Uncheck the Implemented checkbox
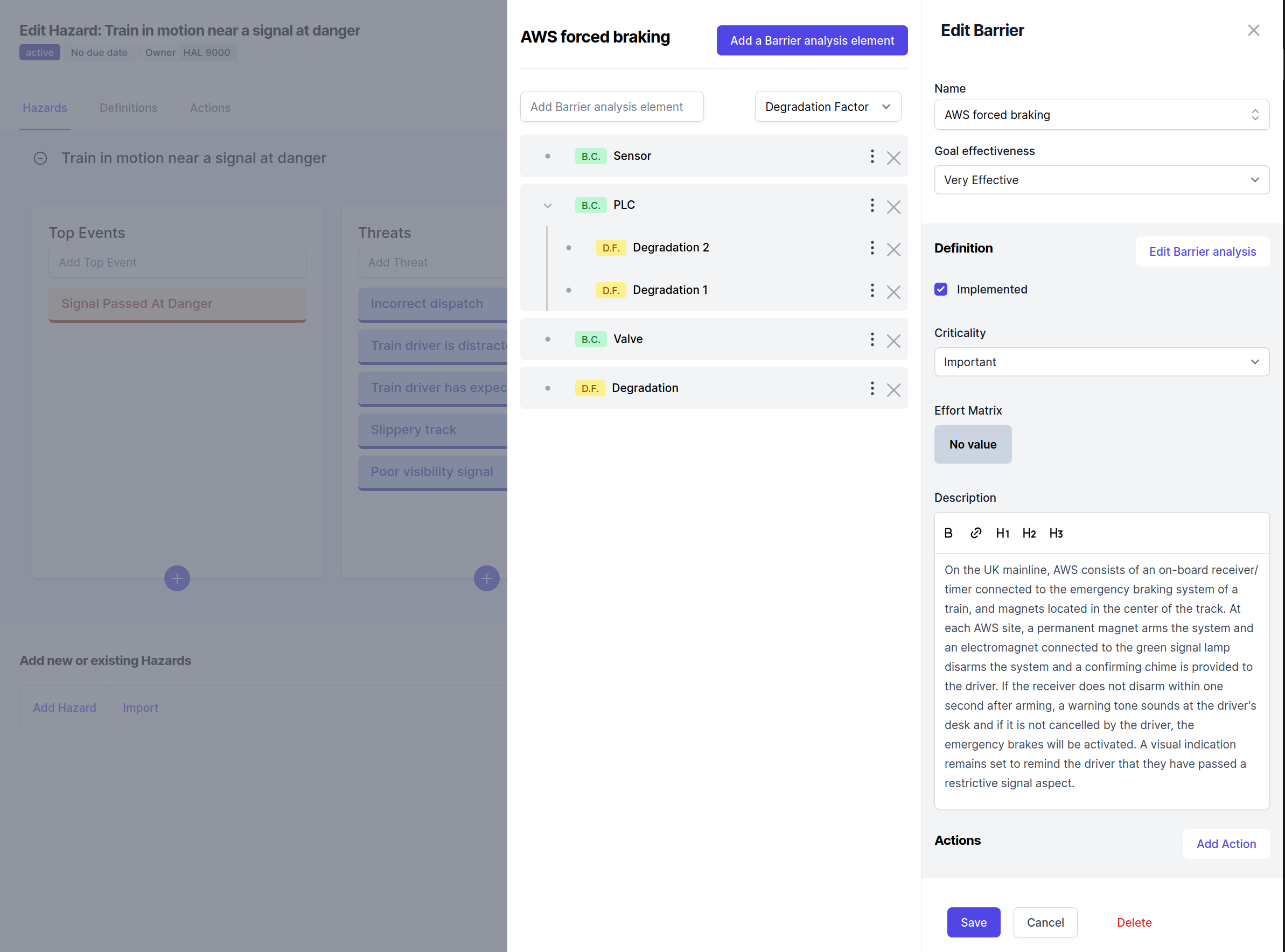 940,289
